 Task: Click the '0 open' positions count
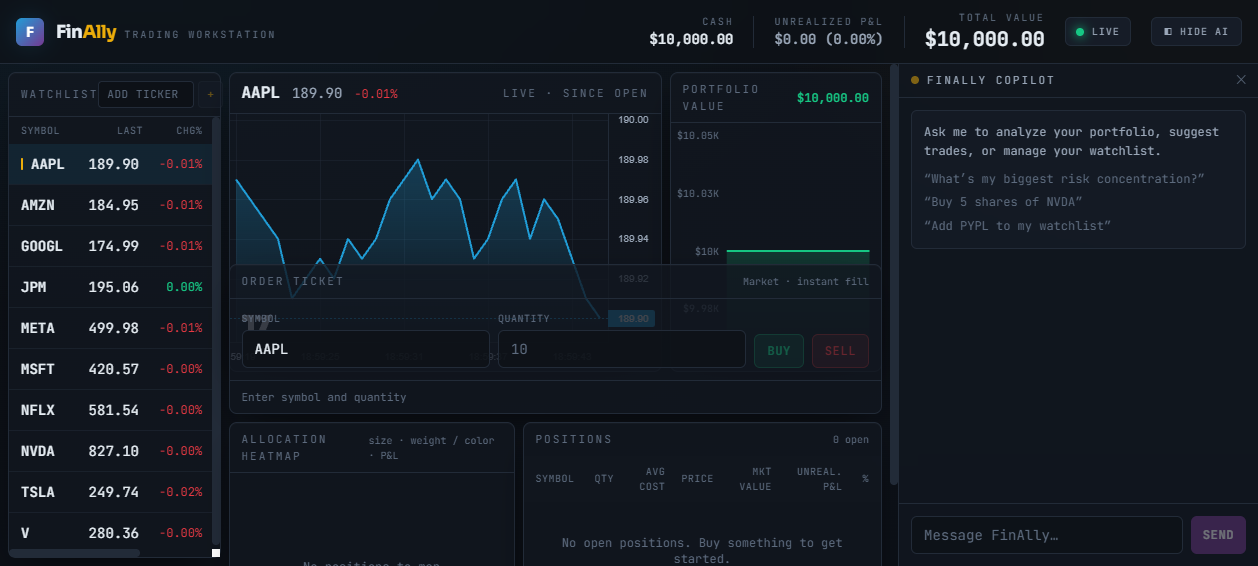pos(851,439)
